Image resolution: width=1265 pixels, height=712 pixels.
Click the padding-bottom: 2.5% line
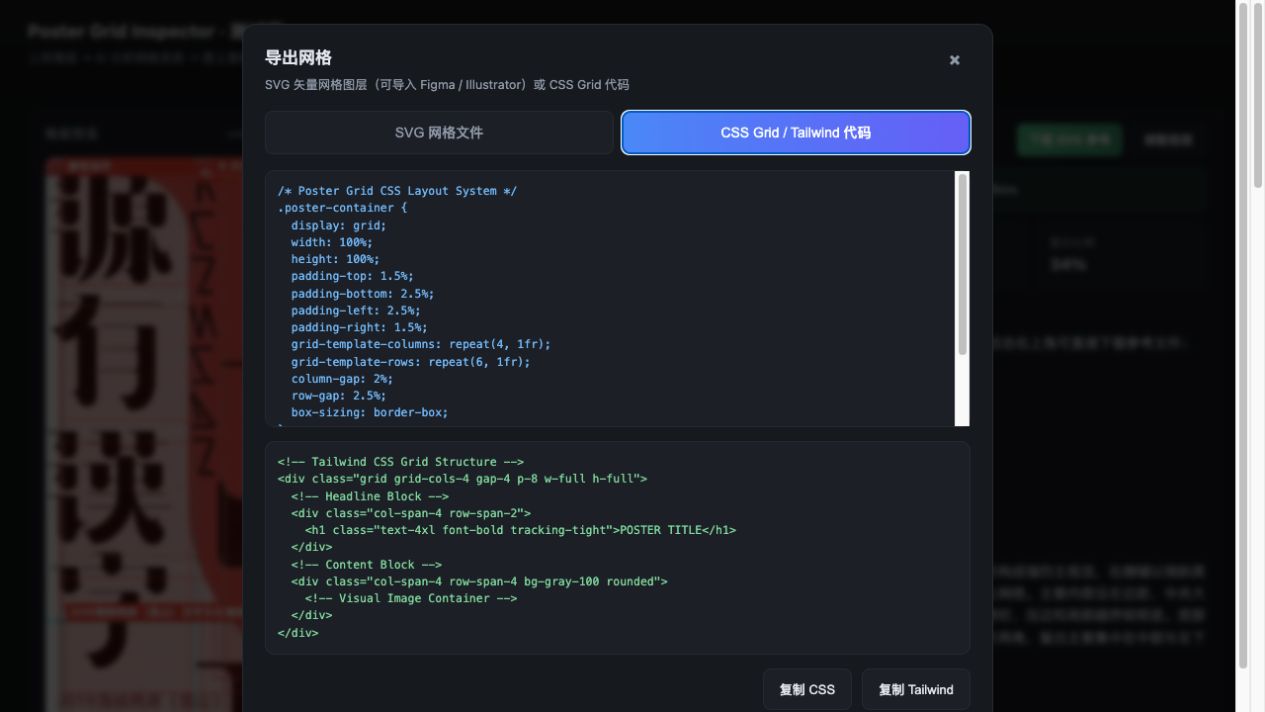tap(363, 294)
